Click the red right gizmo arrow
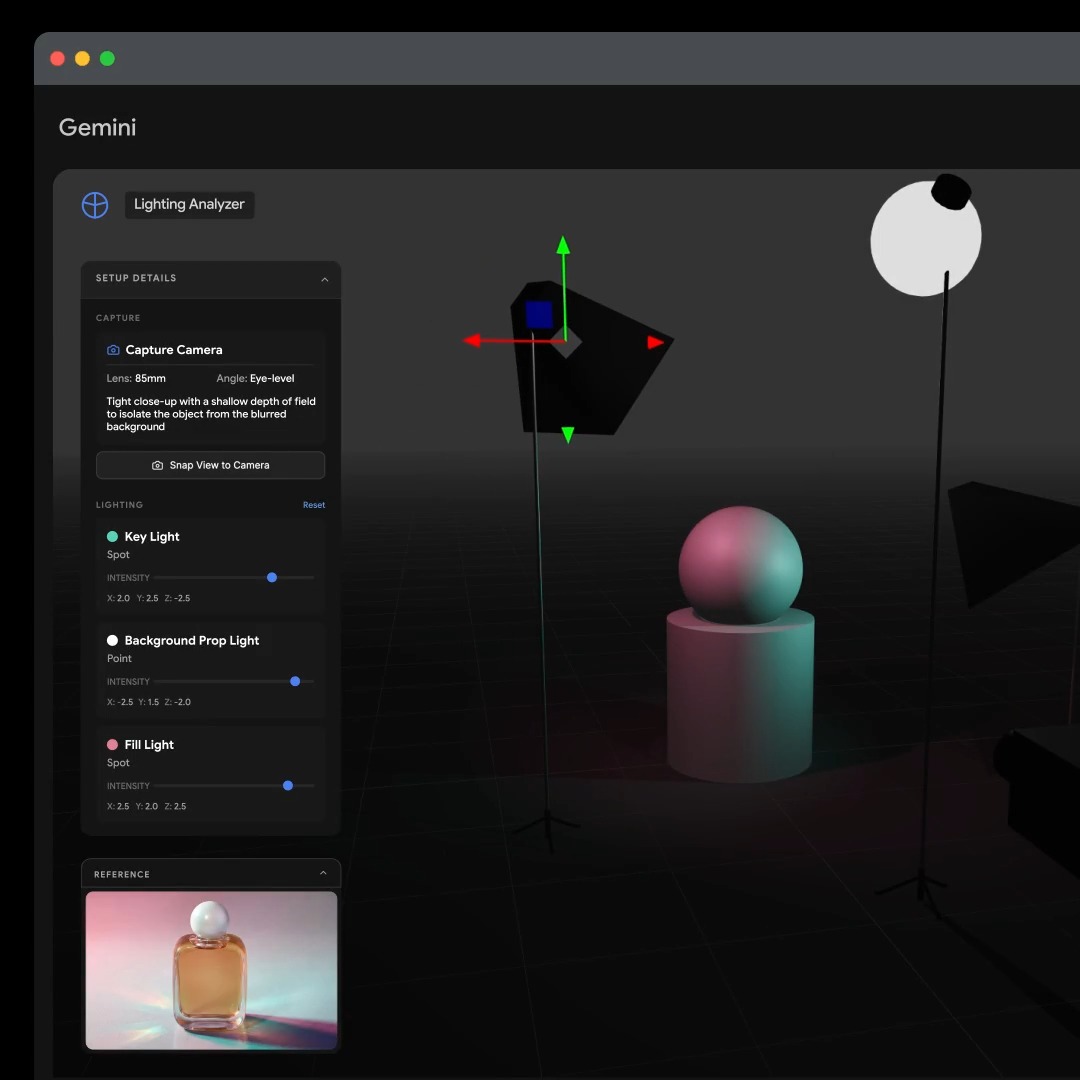 tap(656, 342)
